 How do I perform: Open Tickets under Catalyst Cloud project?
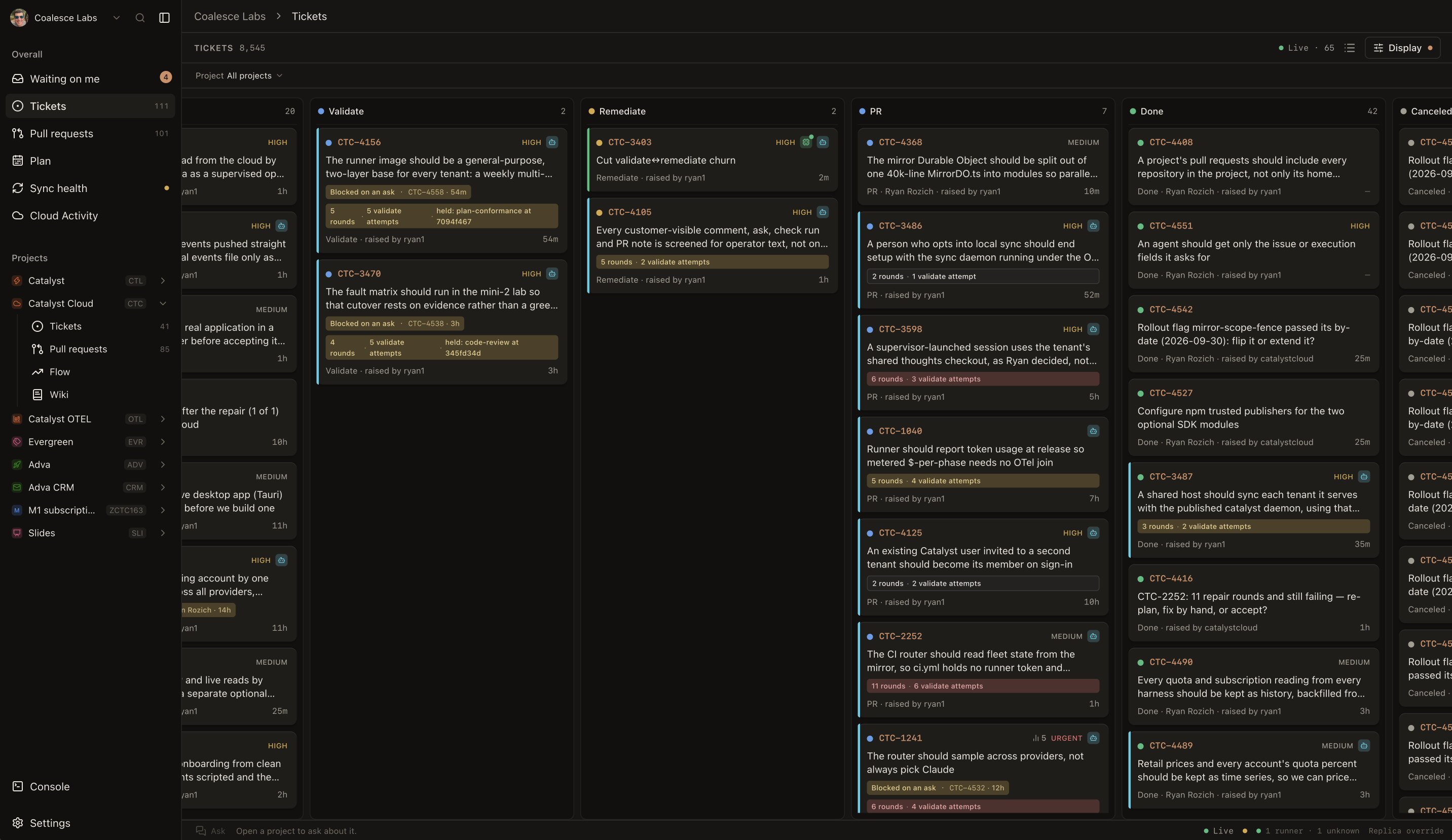[x=101, y=326]
